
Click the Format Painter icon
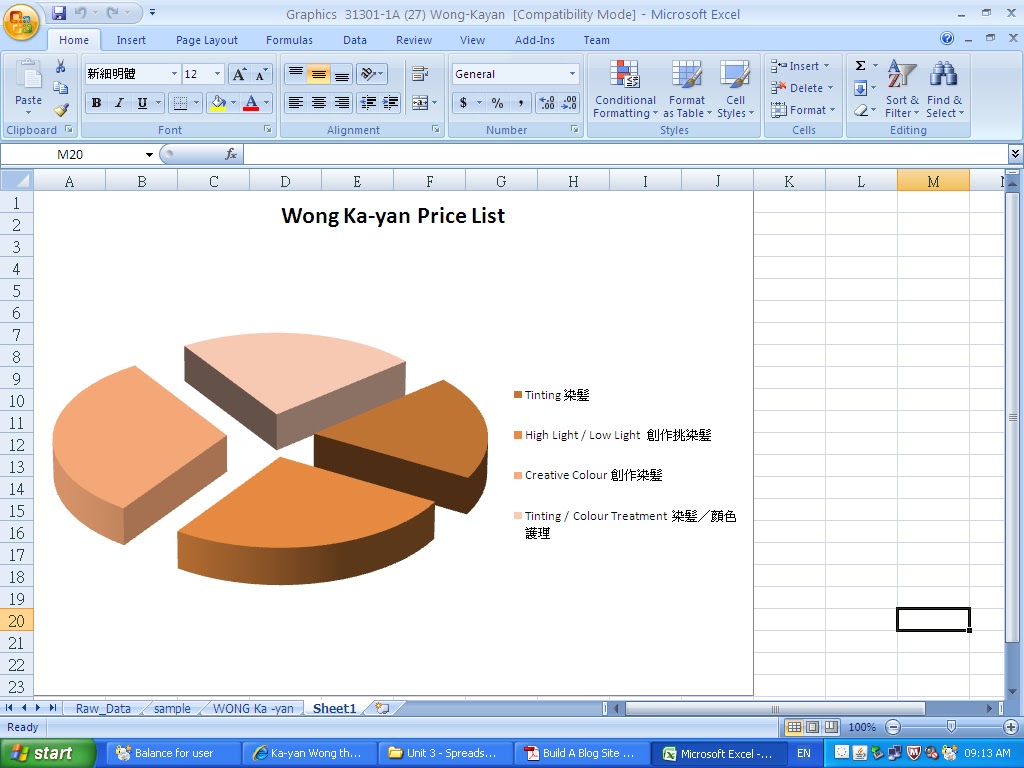pos(60,110)
